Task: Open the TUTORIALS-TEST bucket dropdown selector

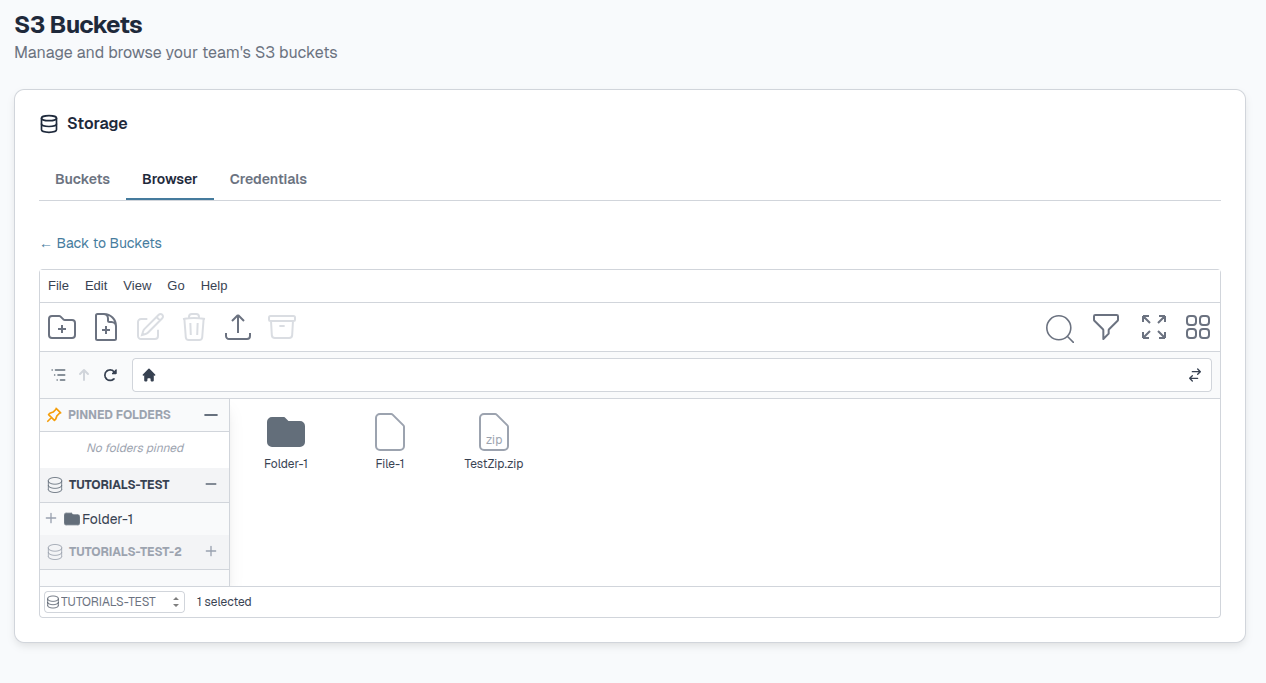Action: click(115, 602)
